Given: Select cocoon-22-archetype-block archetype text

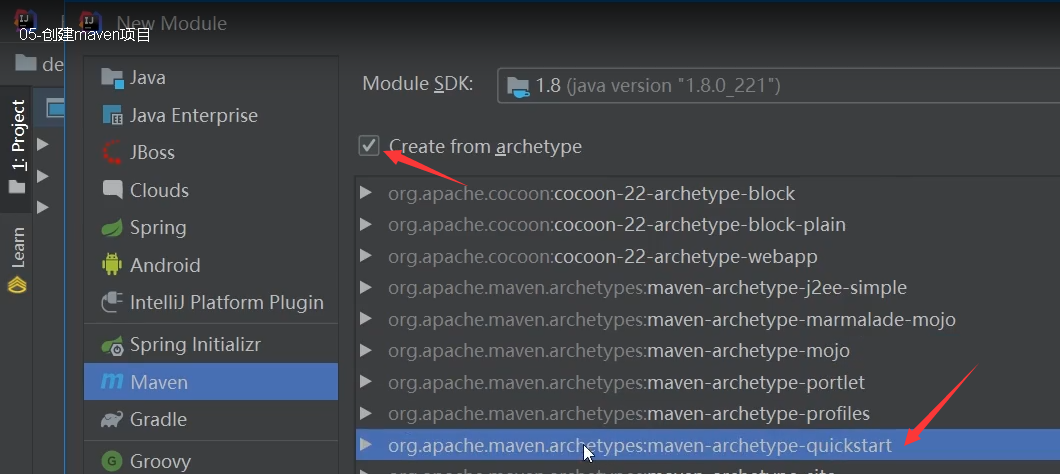Looking at the screenshot, I should tap(592, 194).
